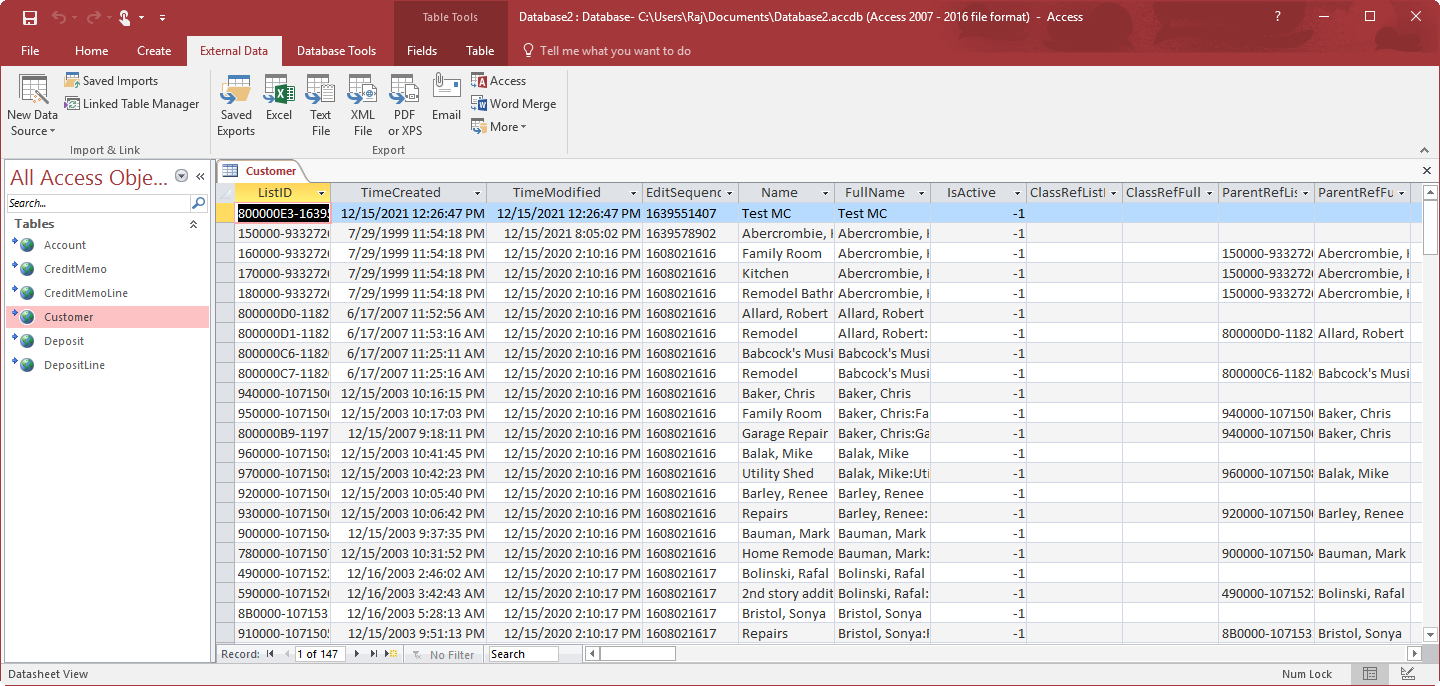Screen dimensions: 1440x686
Task: Customize the Quick Access Toolbar dropdown
Action: pos(163,17)
